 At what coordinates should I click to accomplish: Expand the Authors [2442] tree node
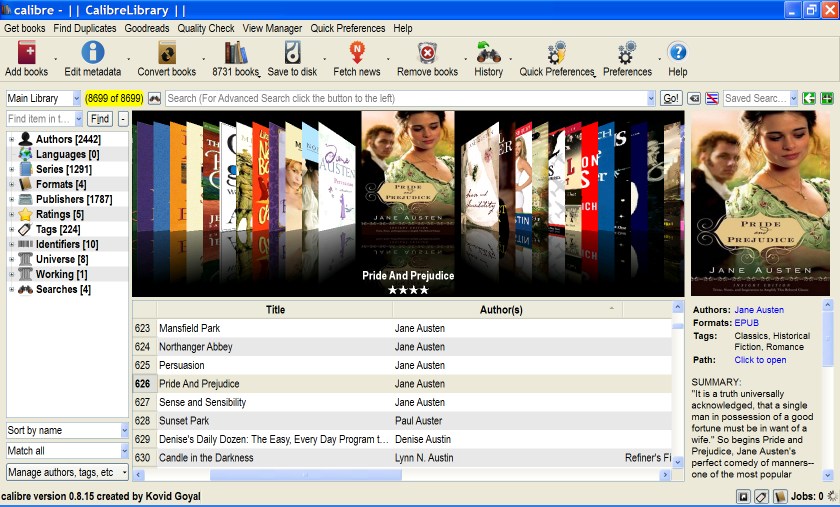tap(11, 139)
